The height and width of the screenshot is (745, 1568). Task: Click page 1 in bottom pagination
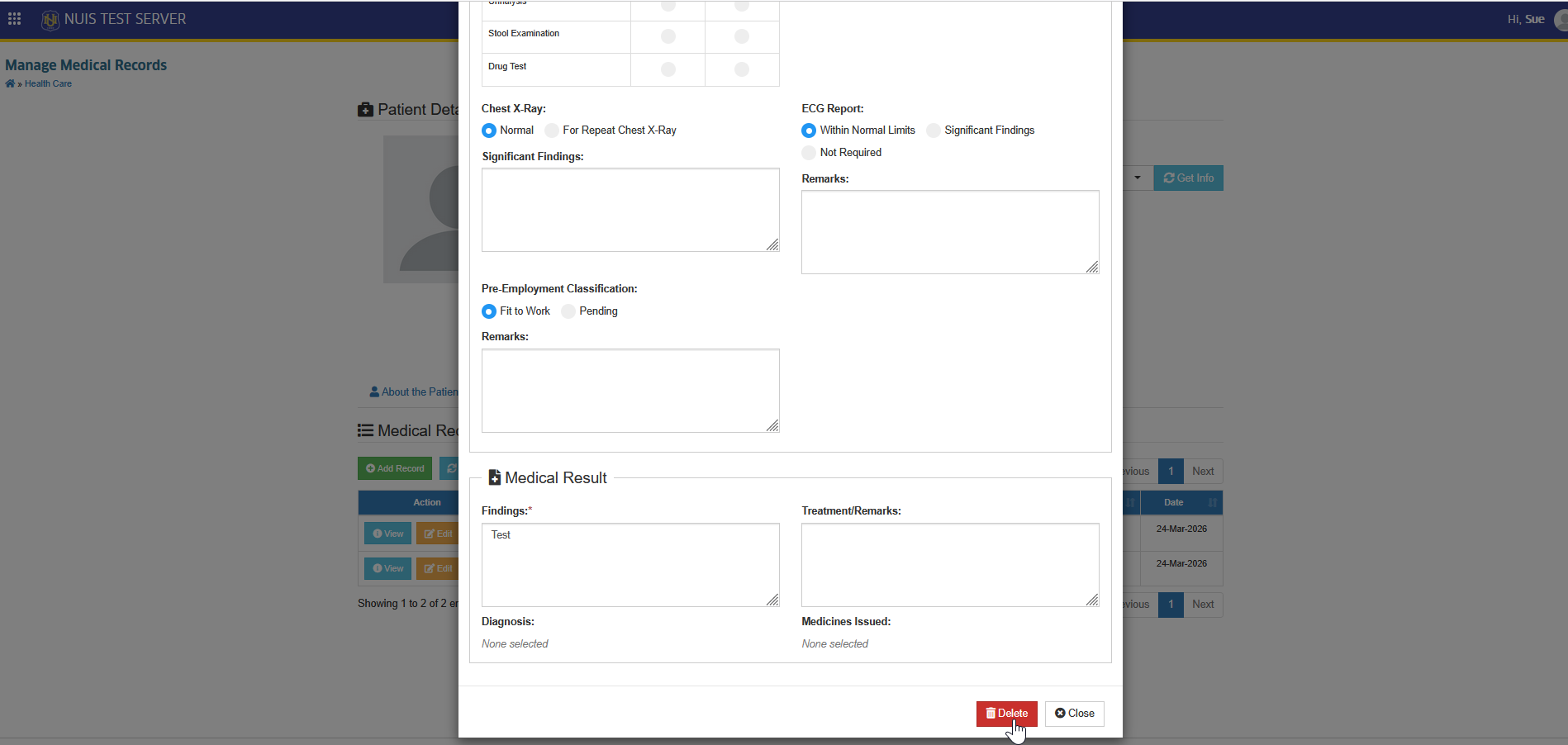(1171, 605)
